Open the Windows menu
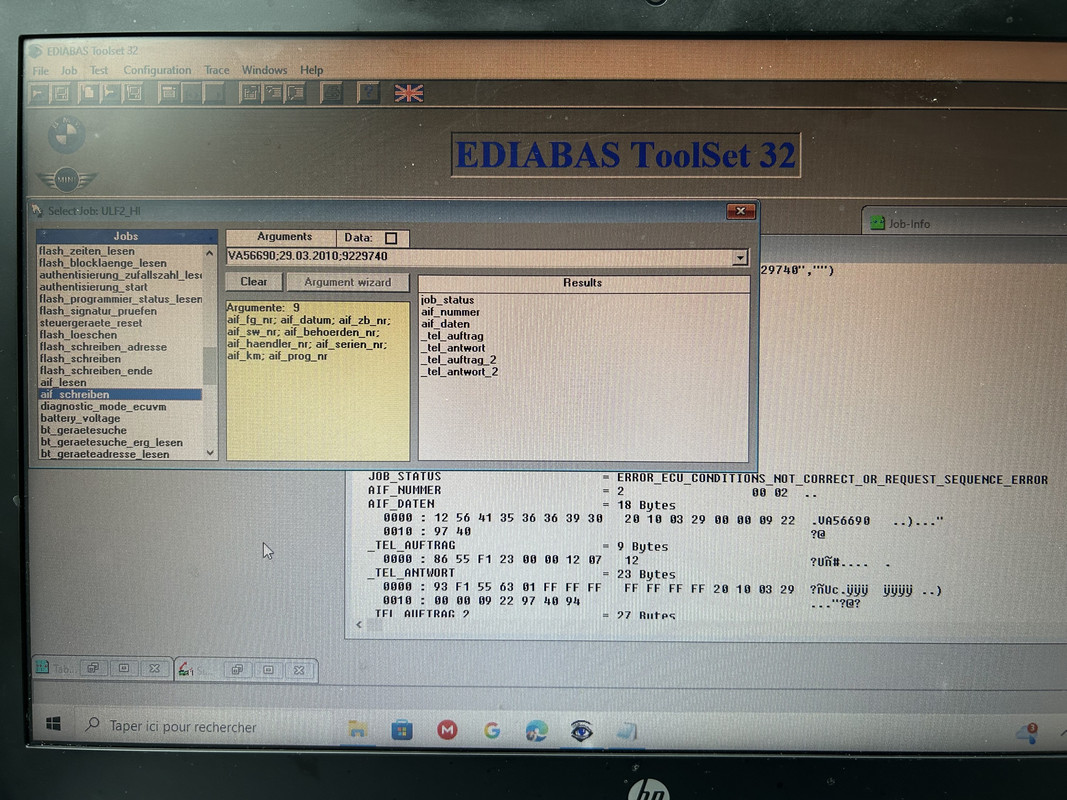The height and width of the screenshot is (800, 1067). click(264, 70)
